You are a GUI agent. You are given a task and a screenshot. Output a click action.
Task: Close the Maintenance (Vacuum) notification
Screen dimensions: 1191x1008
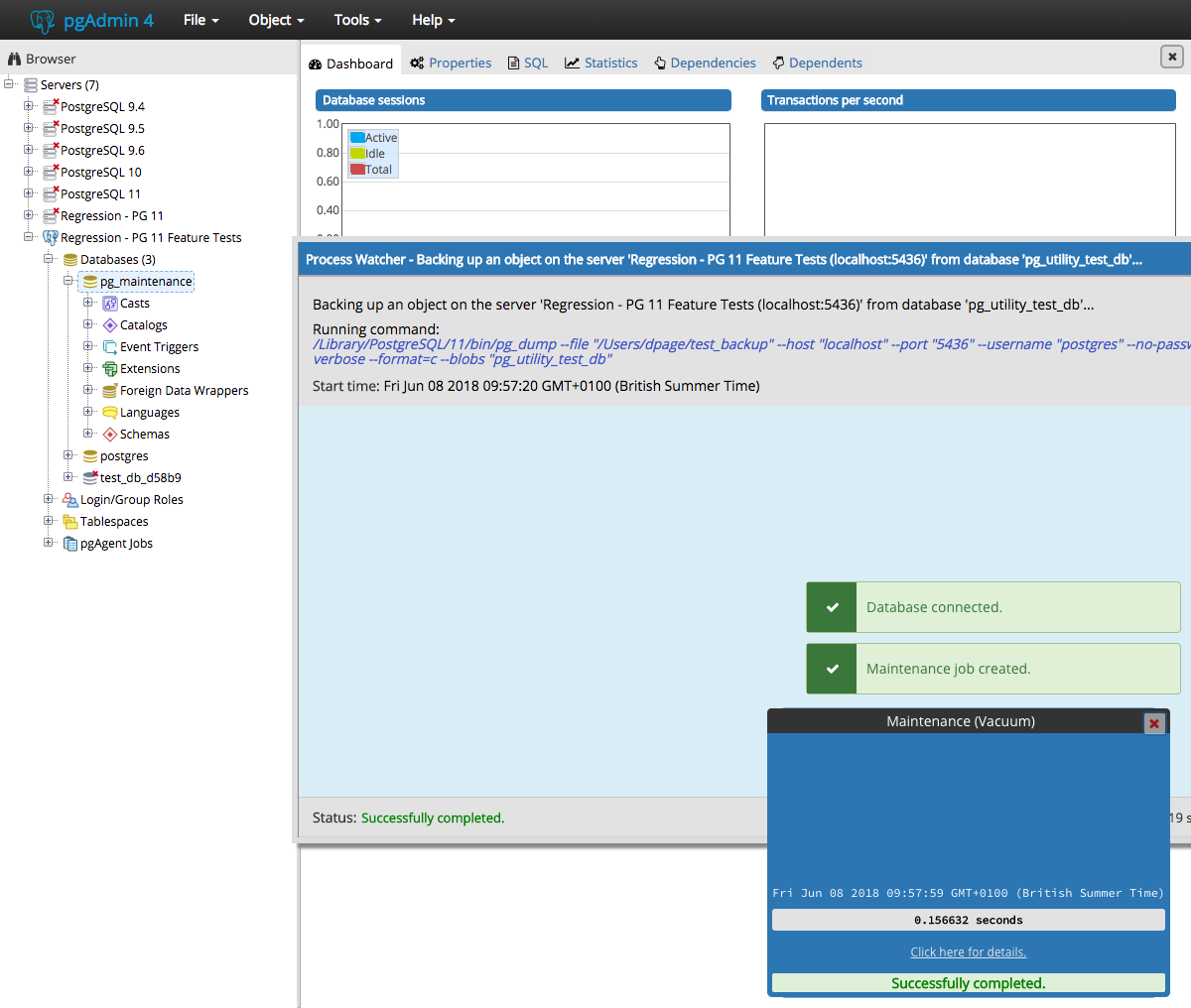1153,723
